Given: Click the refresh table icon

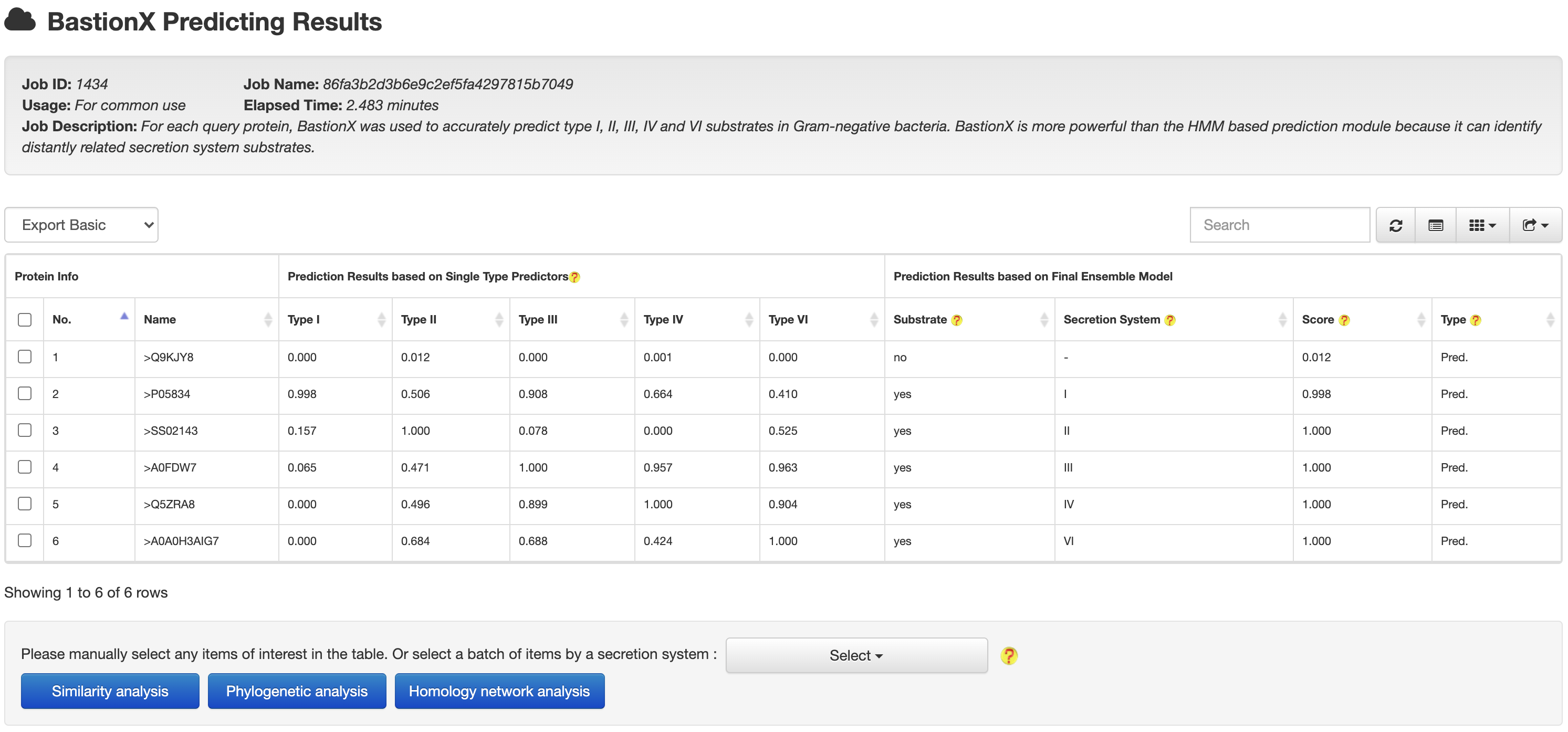Looking at the screenshot, I should [1395, 225].
